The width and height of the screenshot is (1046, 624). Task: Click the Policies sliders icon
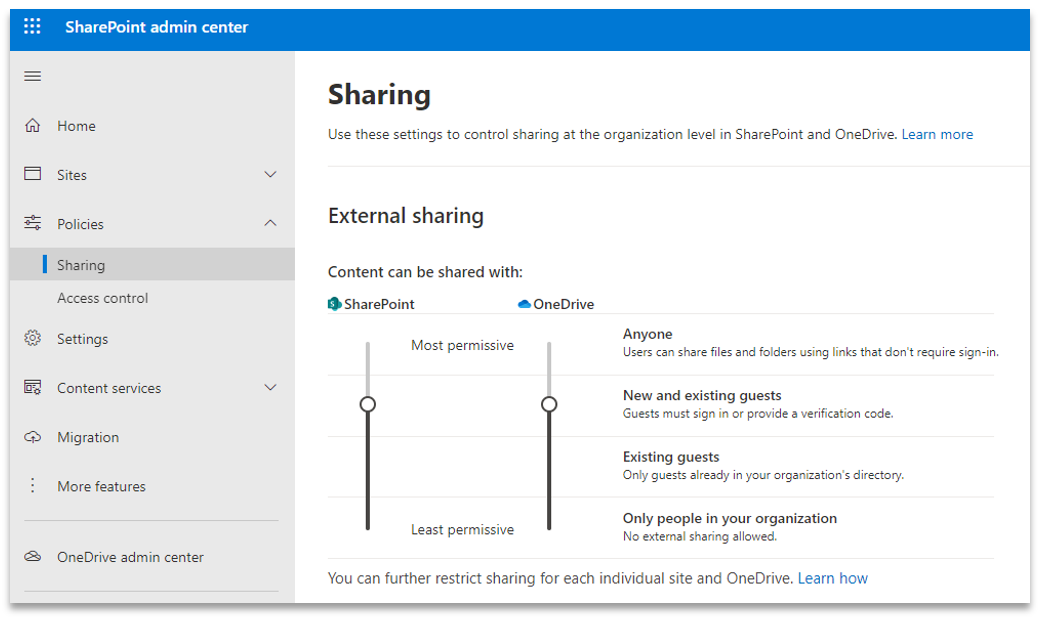tap(33, 223)
